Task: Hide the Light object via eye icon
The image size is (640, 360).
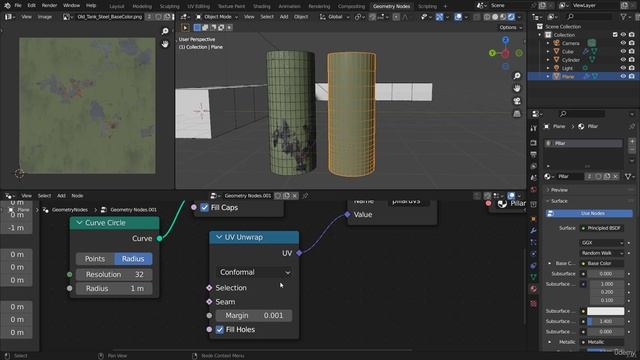Action: 623,68
